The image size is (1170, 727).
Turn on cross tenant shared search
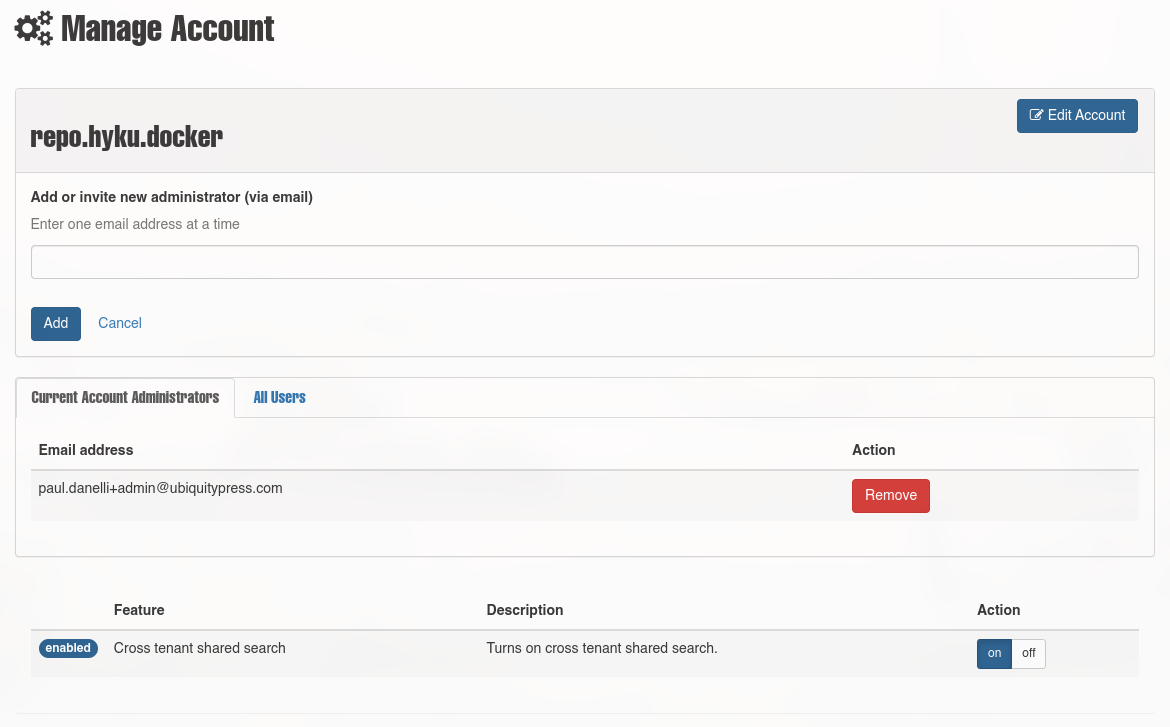(x=994, y=654)
